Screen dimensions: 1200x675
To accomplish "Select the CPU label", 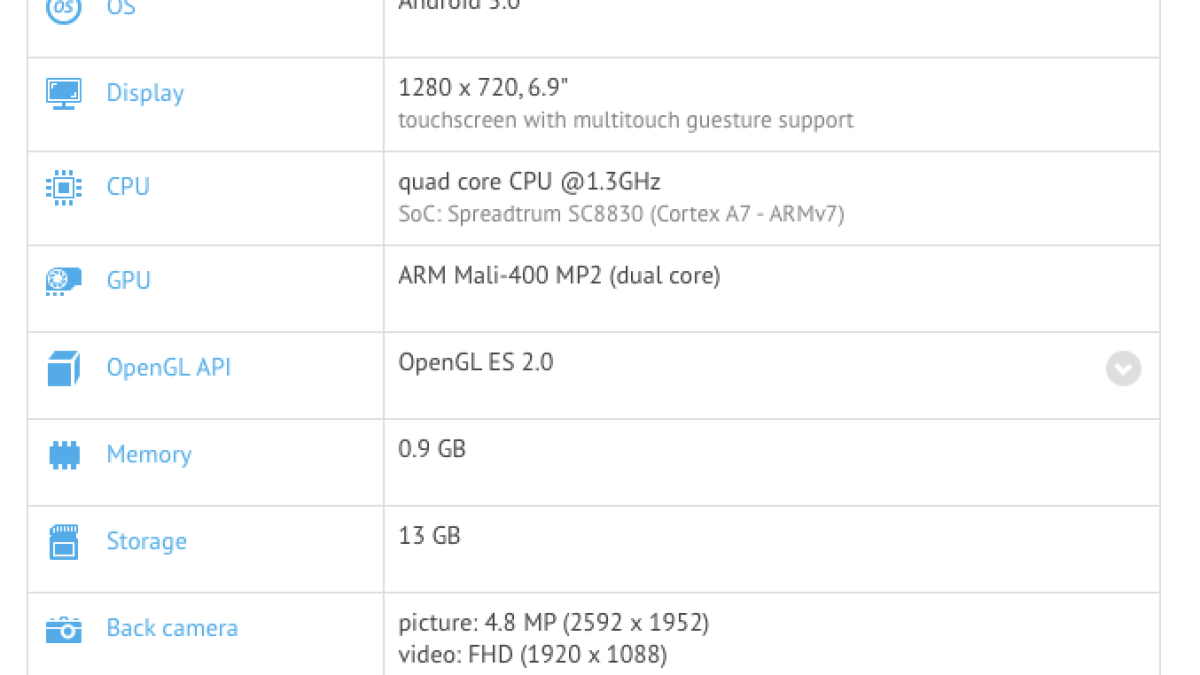I will (x=128, y=187).
